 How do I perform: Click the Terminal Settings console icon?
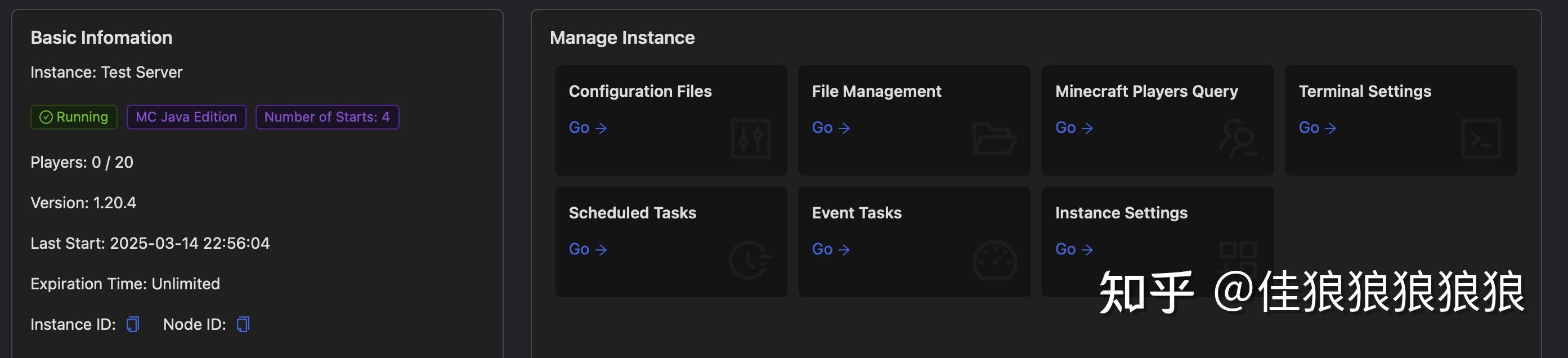pos(1480,139)
